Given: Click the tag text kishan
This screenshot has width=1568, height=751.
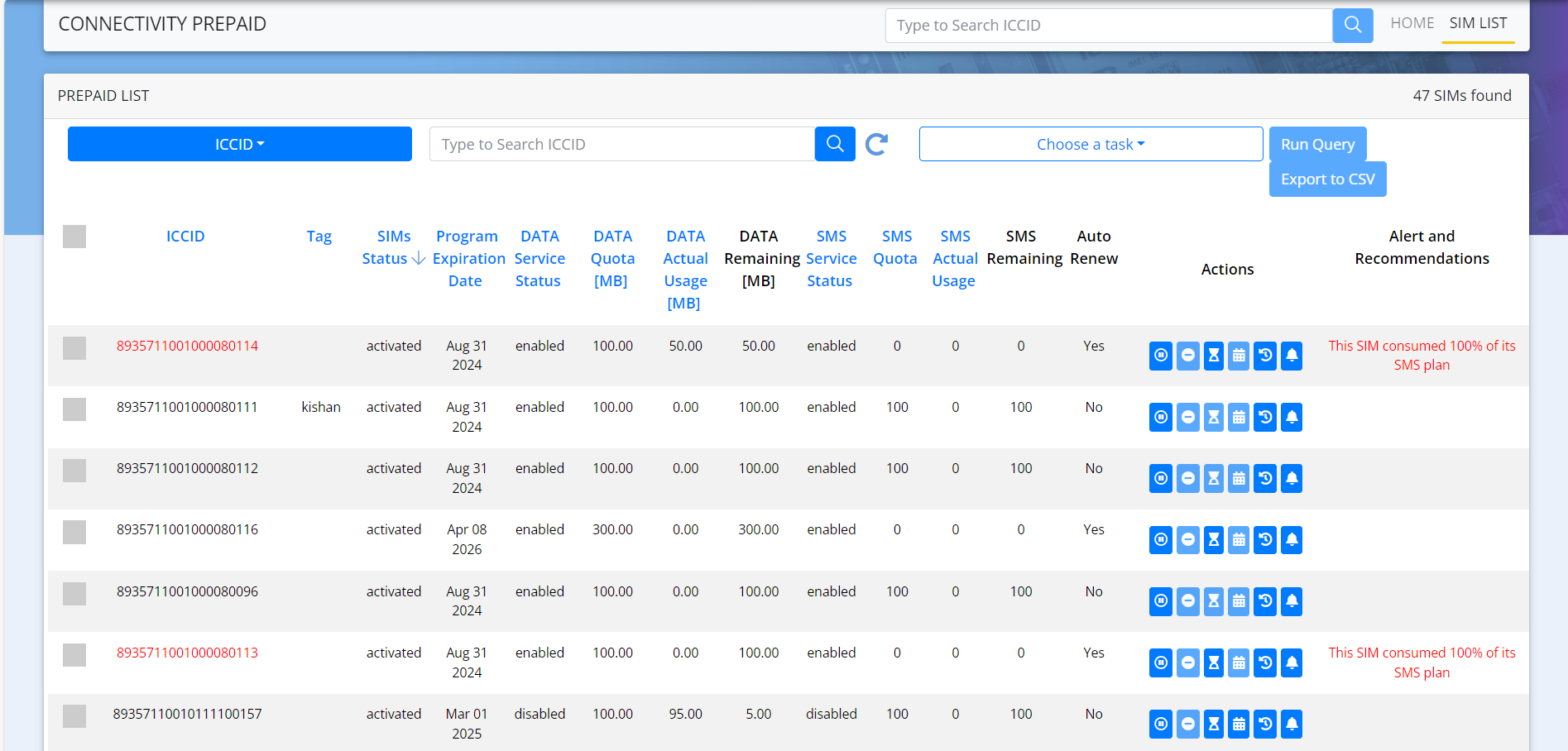Looking at the screenshot, I should [x=321, y=407].
